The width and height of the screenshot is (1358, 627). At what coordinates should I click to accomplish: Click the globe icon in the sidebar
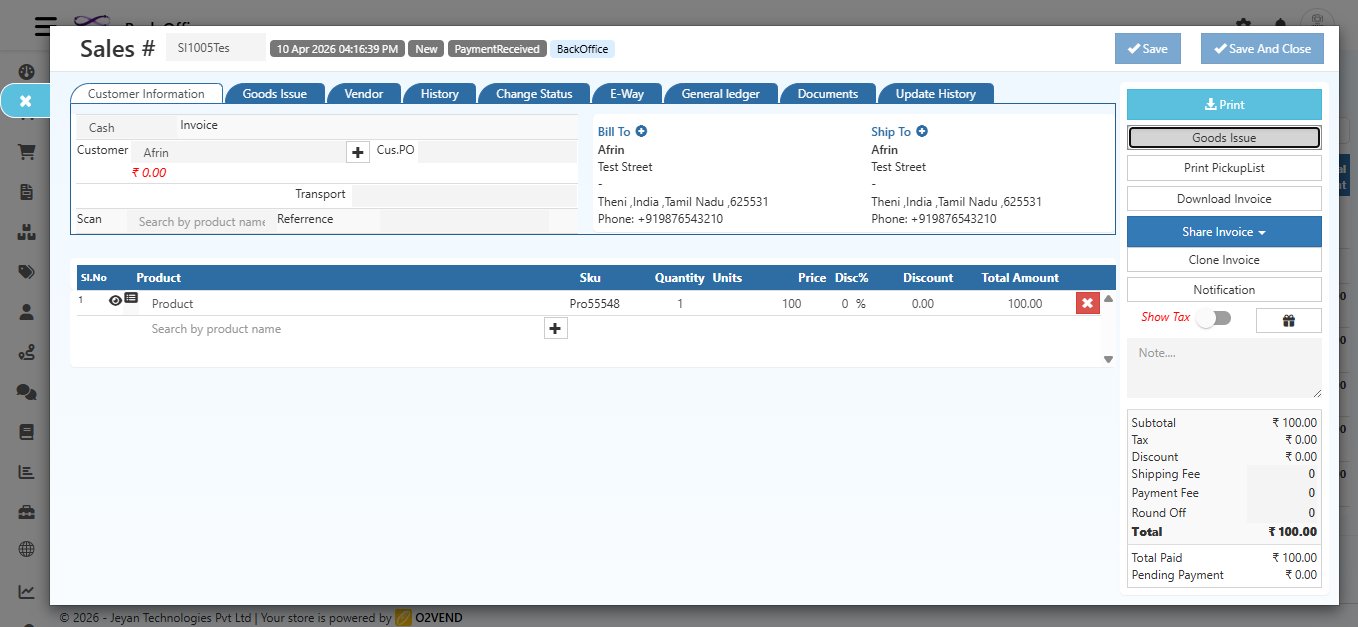pyautogui.click(x=27, y=548)
